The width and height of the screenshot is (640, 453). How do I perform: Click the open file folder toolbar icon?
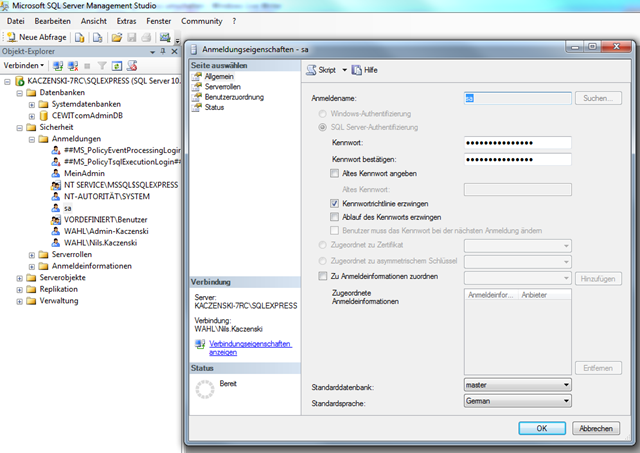tap(117, 38)
